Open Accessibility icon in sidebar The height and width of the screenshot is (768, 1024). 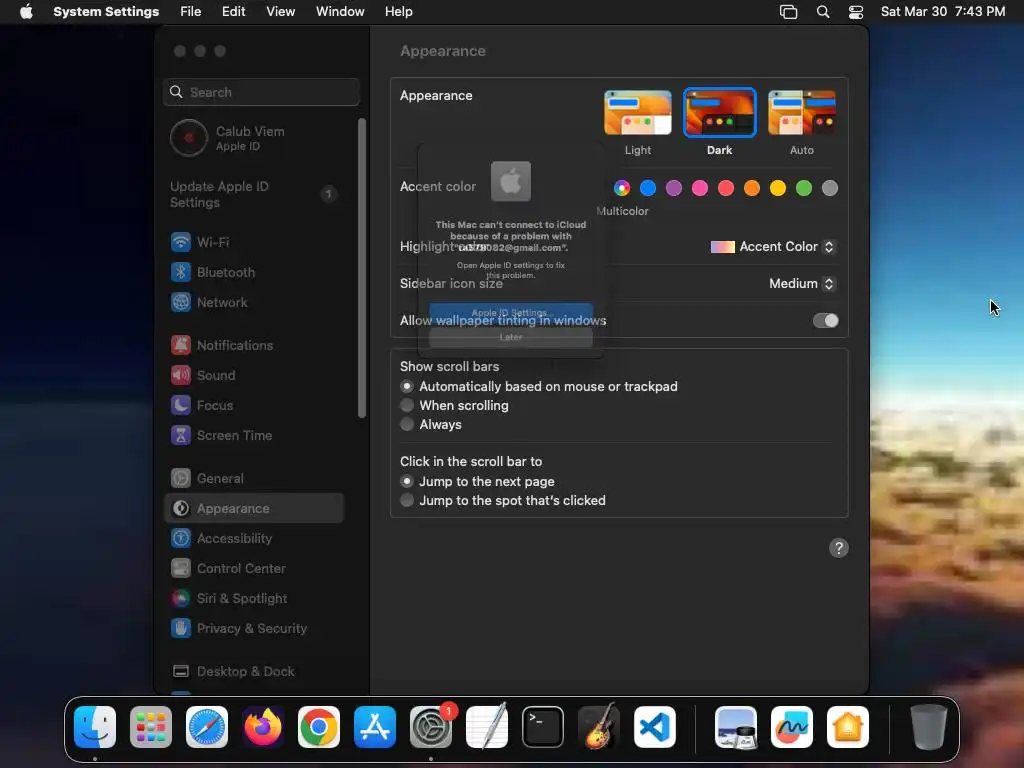[x=181, y=538]
